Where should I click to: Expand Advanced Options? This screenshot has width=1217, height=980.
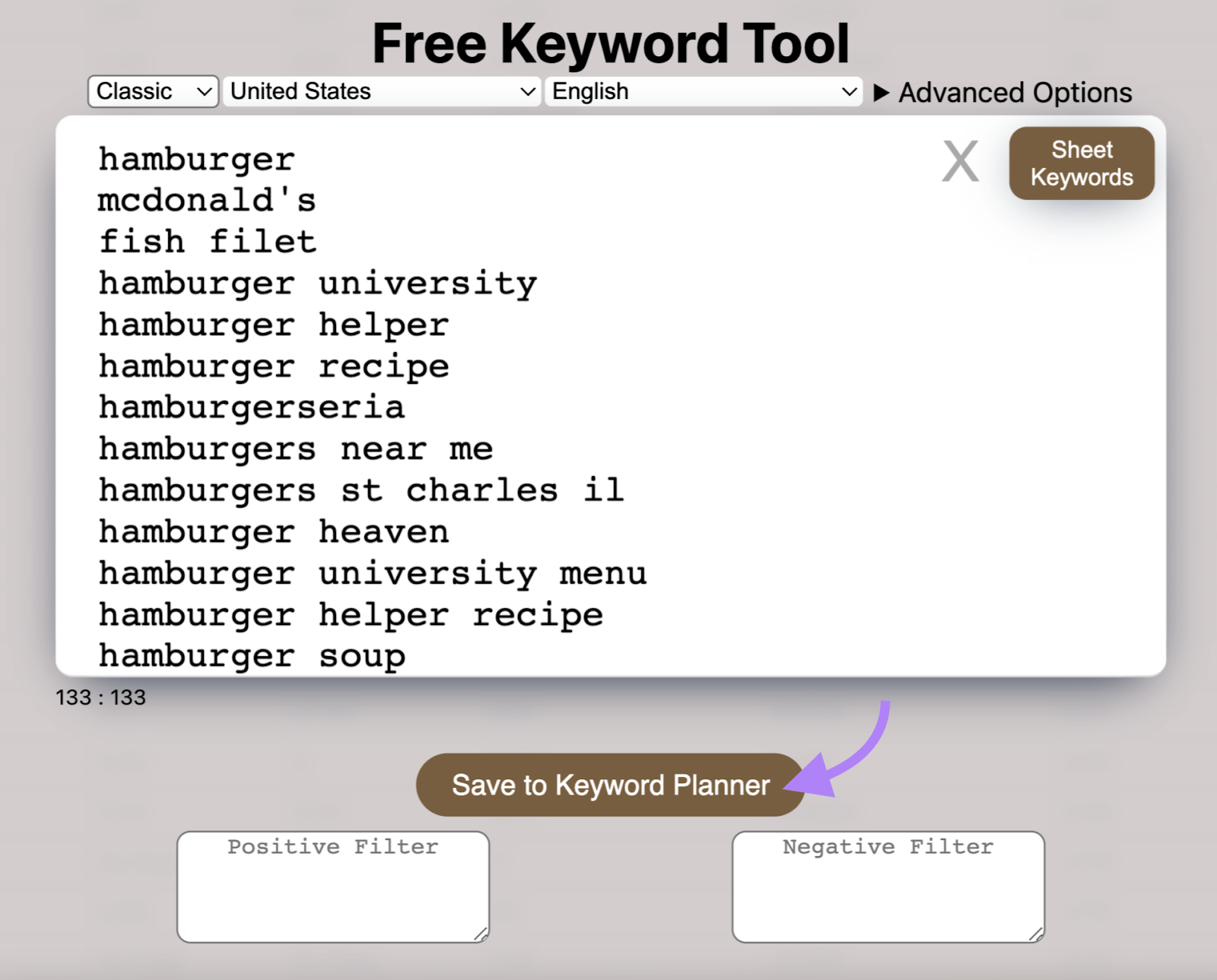pos(1015,92)
